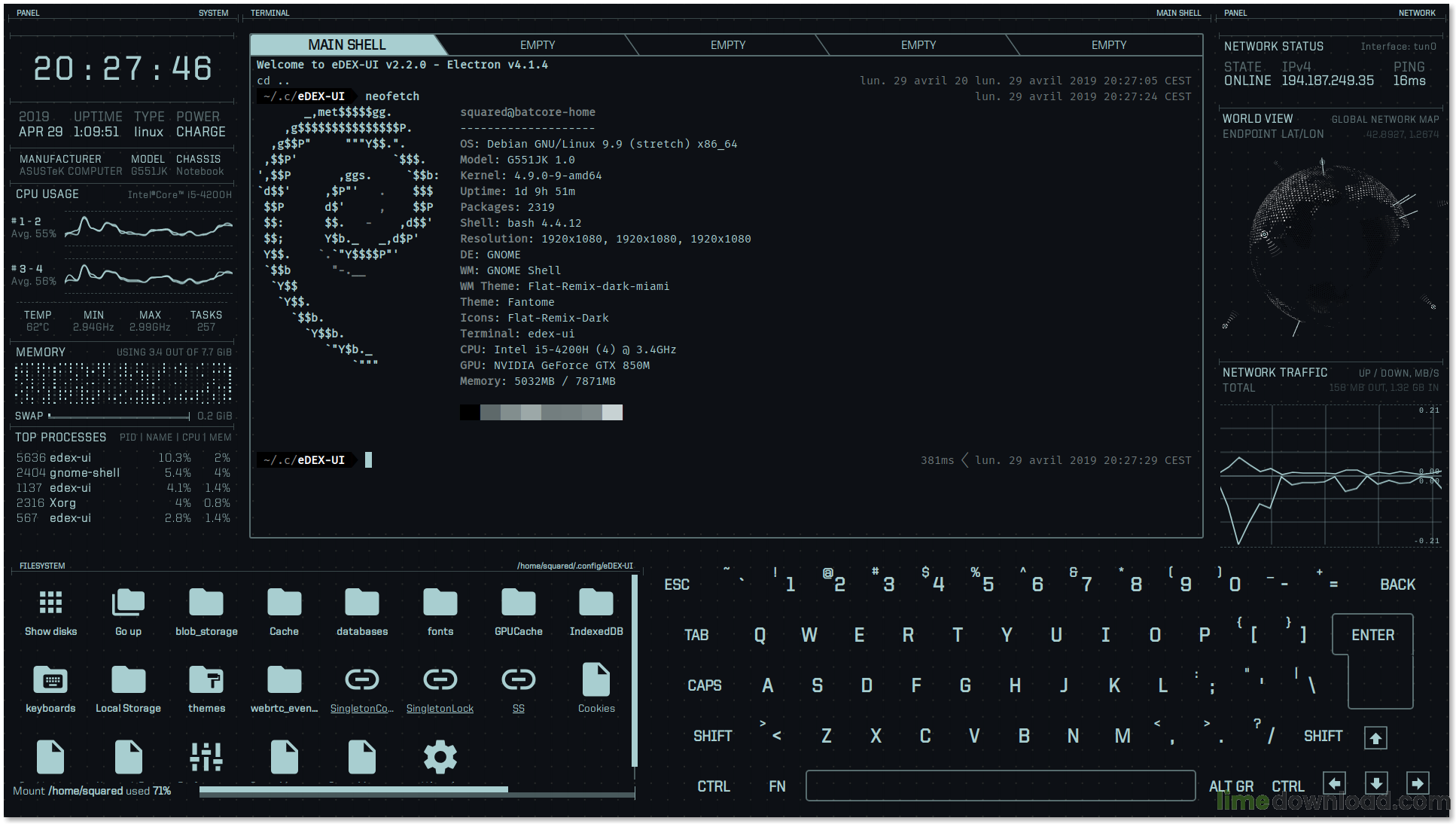
Task: Click the gear settings file icon
Action: click(x=440, y=756)
